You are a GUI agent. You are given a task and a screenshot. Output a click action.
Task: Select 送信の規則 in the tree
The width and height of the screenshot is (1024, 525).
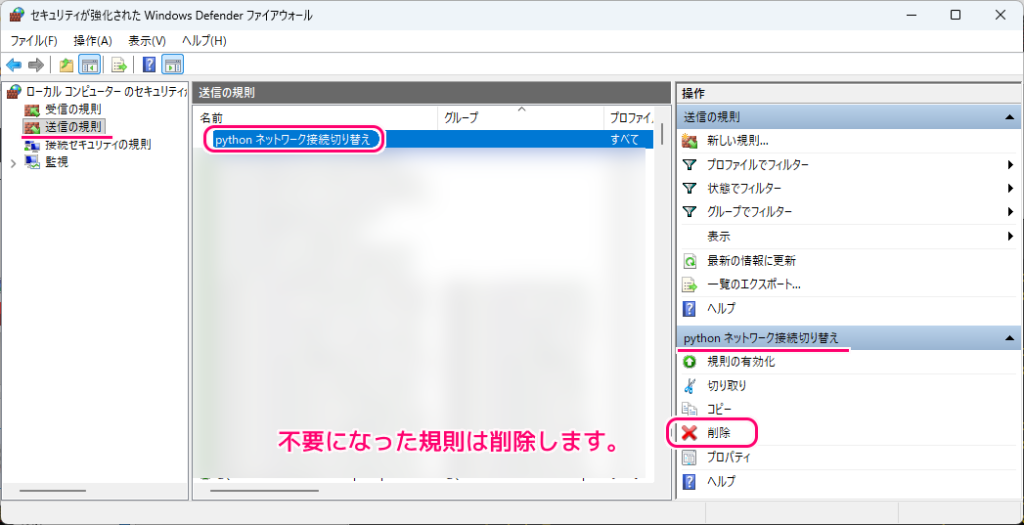point(74,125)
